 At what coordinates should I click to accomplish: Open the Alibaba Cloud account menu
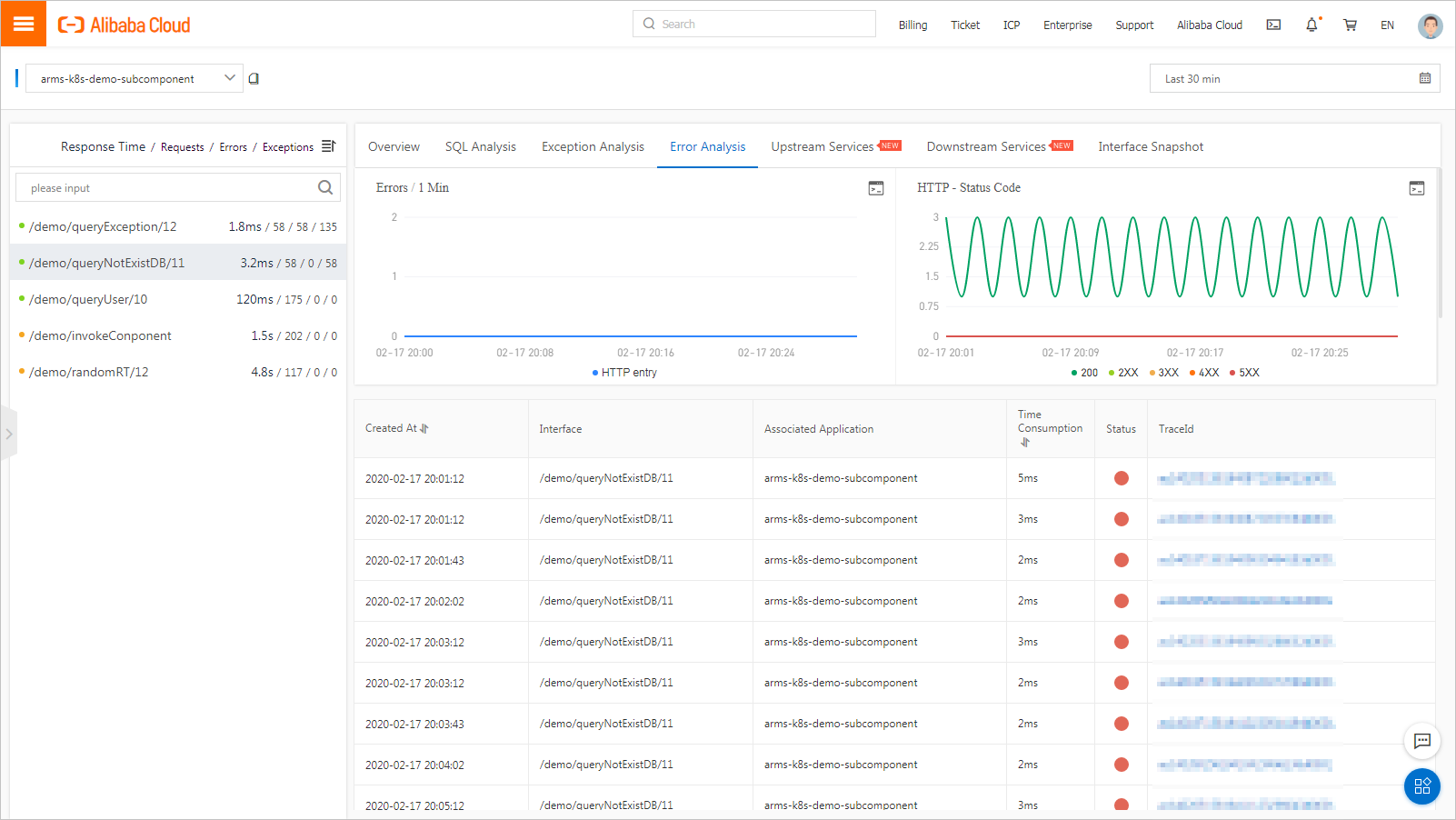click(x=1210, y=25)
